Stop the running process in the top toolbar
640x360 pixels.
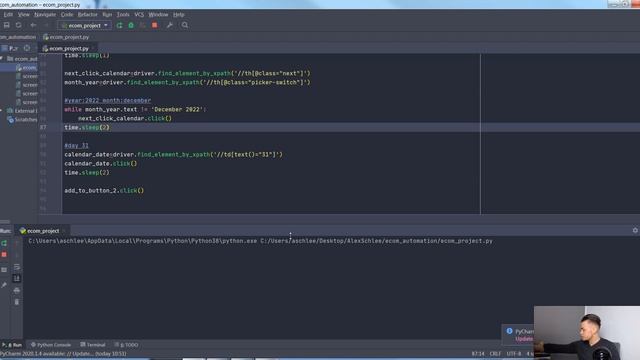click(x=154, y=25)
